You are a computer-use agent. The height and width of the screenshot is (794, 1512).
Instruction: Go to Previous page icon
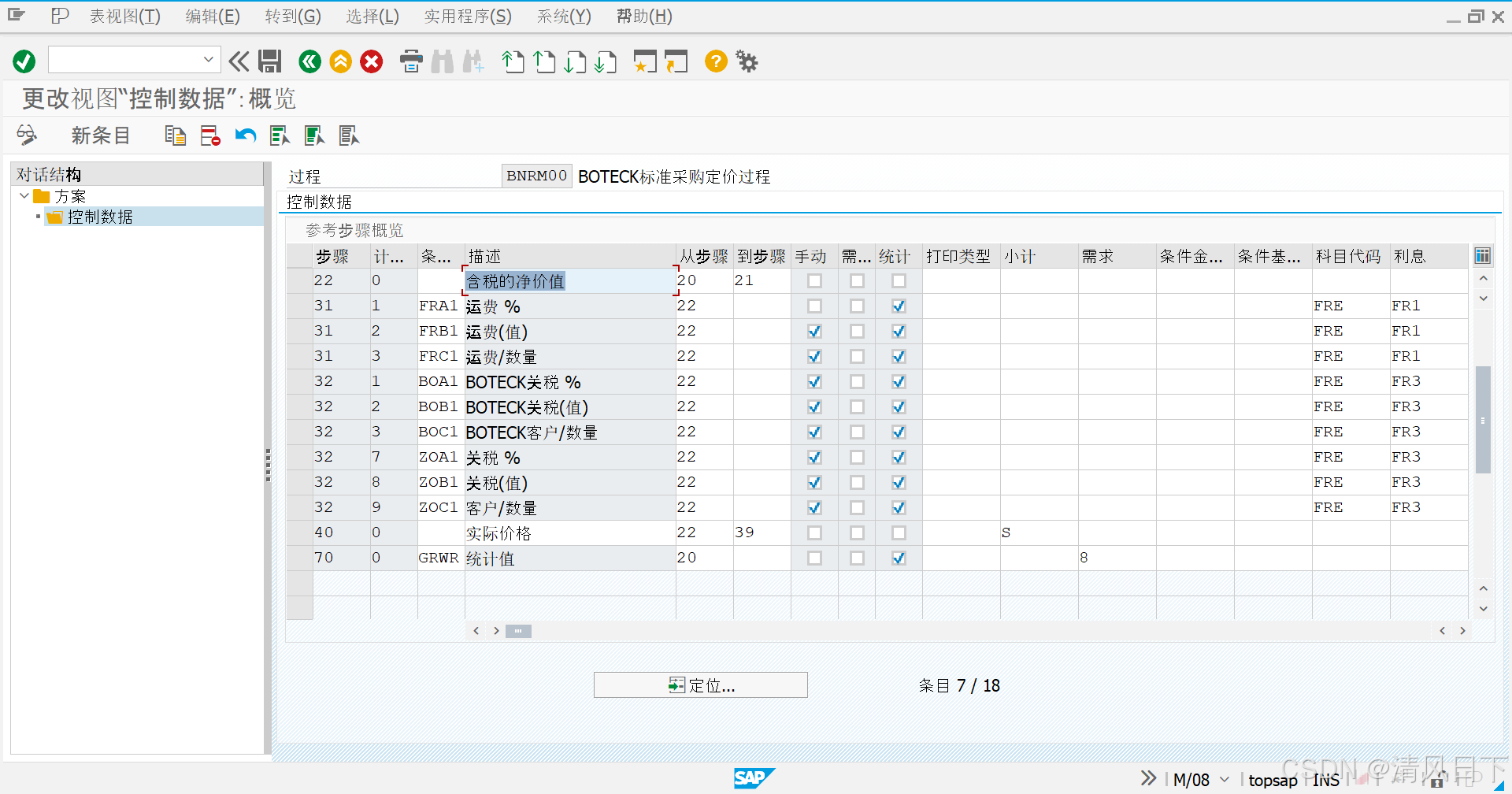pos(544,61)
